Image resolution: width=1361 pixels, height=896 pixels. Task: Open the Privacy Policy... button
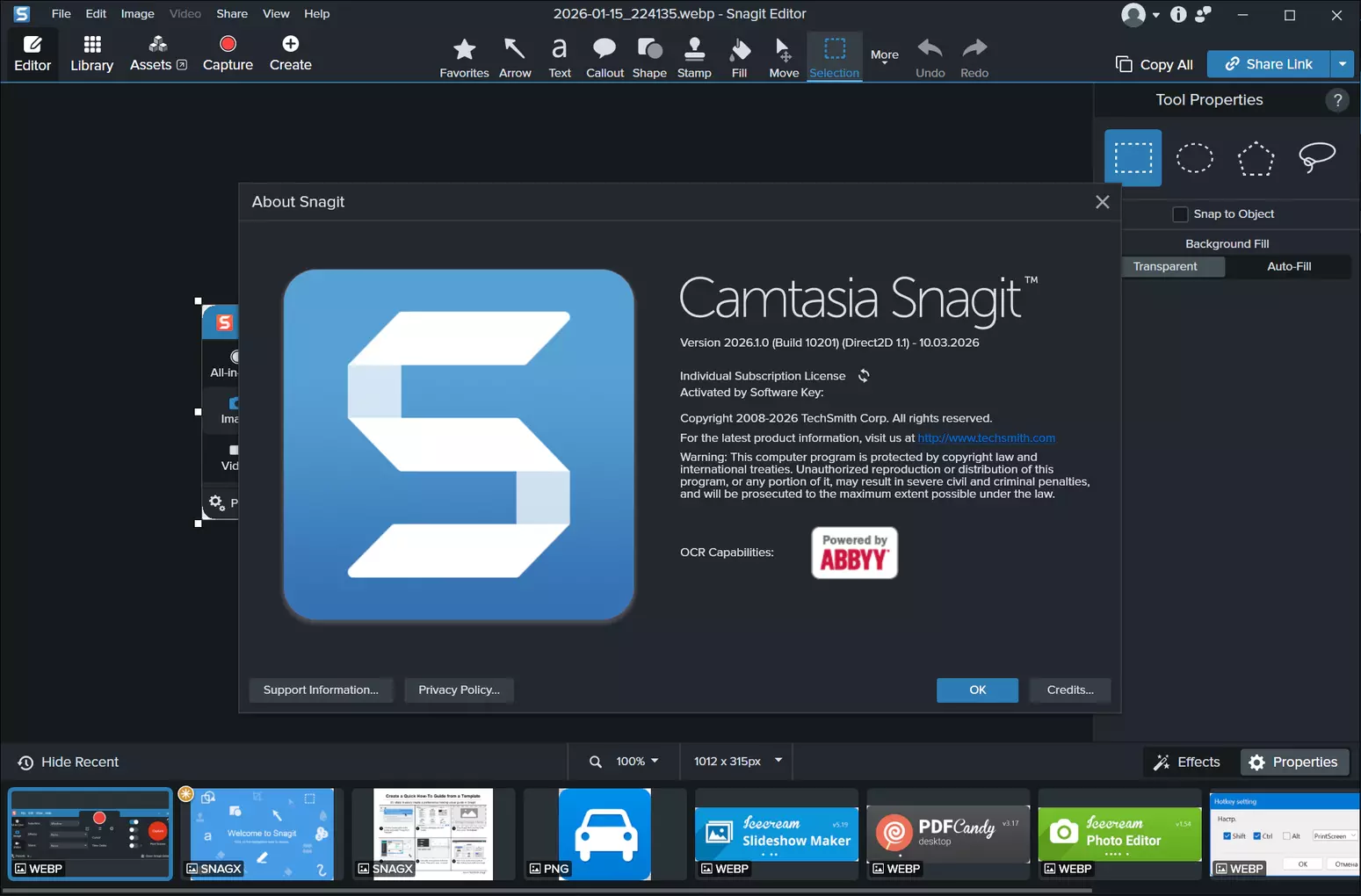click(459, 690)
